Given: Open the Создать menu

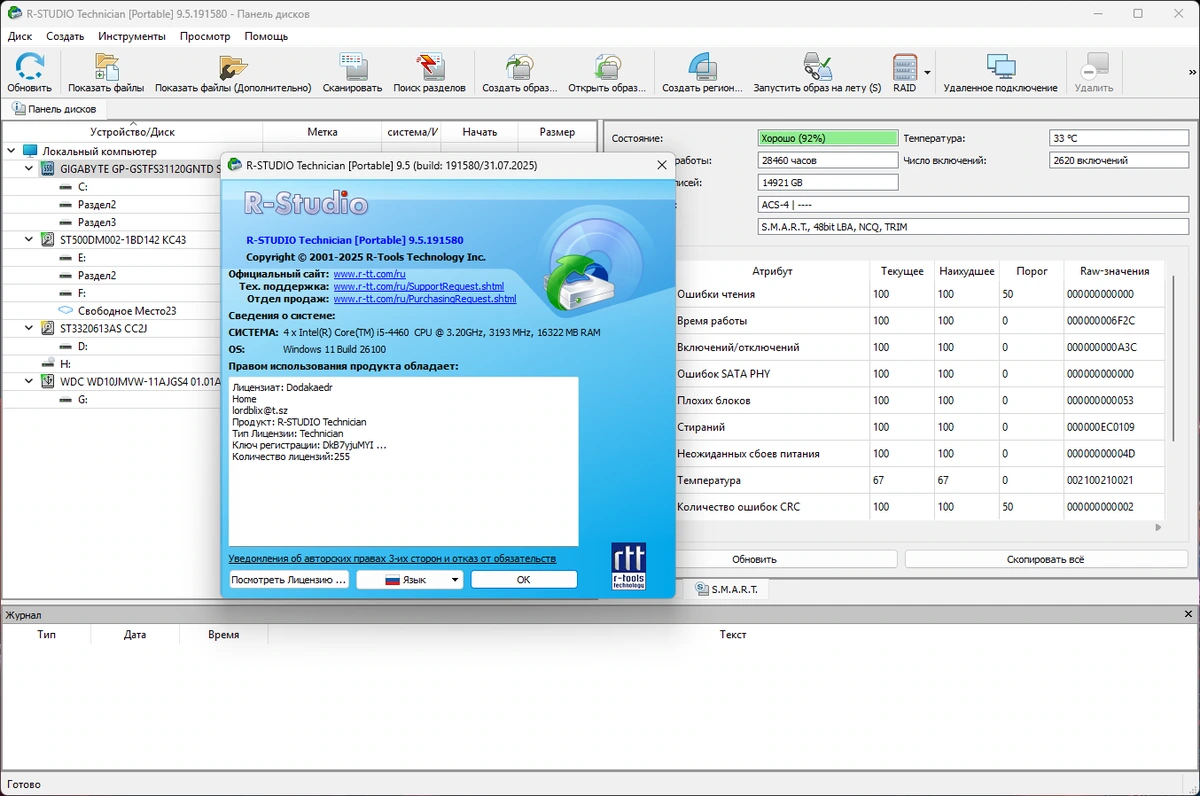Looking at the screenshot, I should (65, 36).
